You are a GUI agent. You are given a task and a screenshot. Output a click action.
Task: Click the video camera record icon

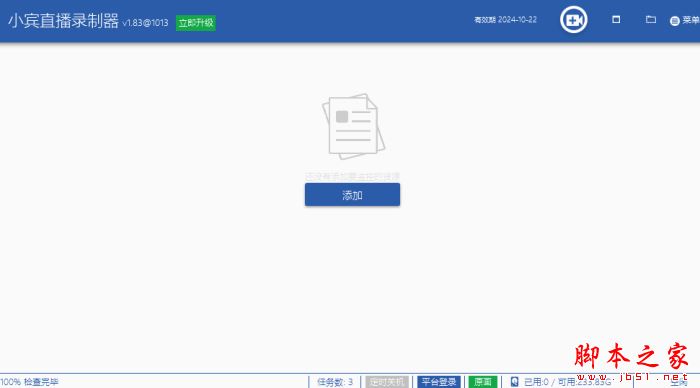point(574,20)
